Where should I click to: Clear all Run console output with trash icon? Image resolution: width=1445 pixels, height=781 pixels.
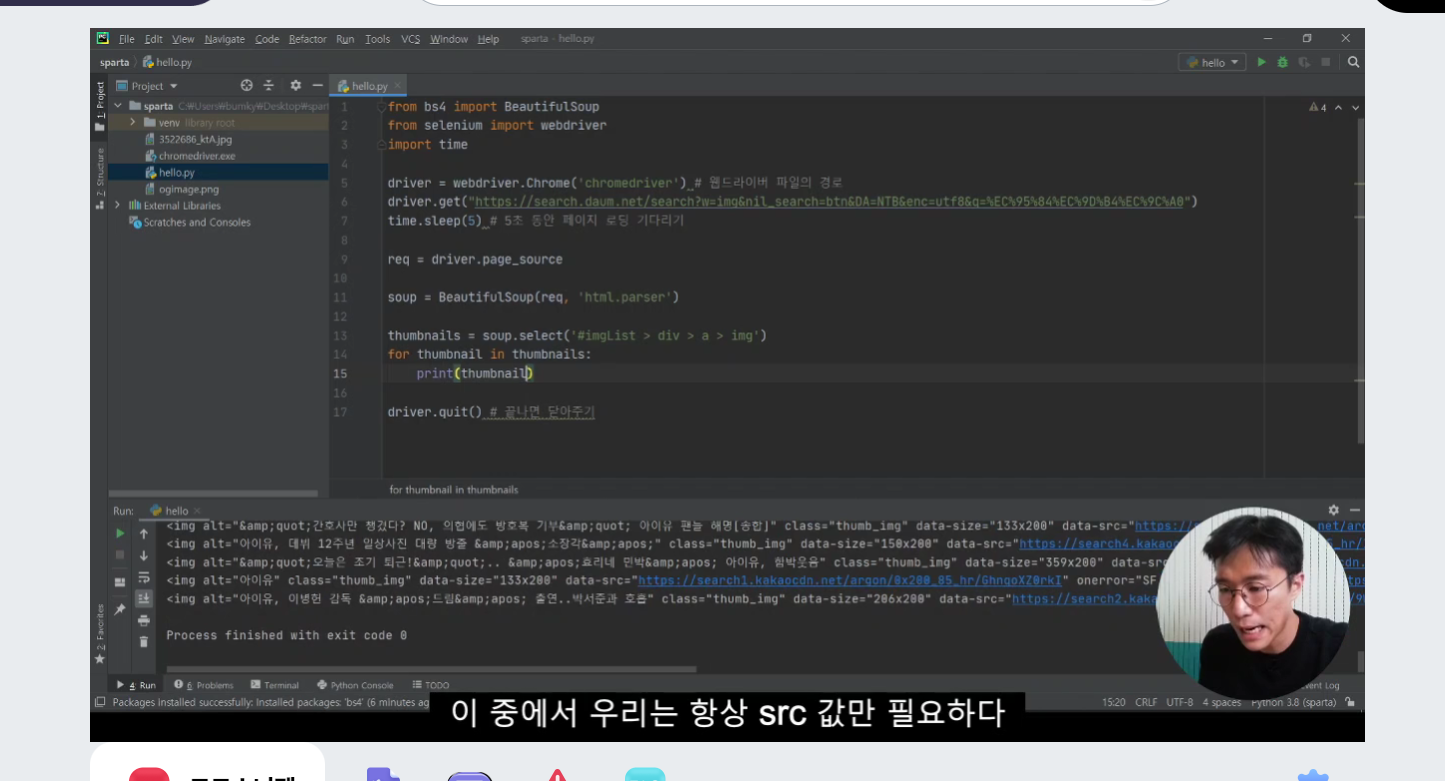[x=144, y=642]
